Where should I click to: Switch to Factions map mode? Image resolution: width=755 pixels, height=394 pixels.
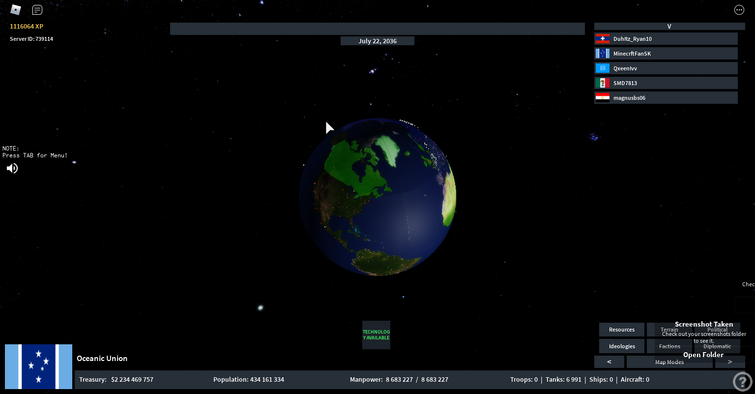pyautogui.click(x=669, y=346)
